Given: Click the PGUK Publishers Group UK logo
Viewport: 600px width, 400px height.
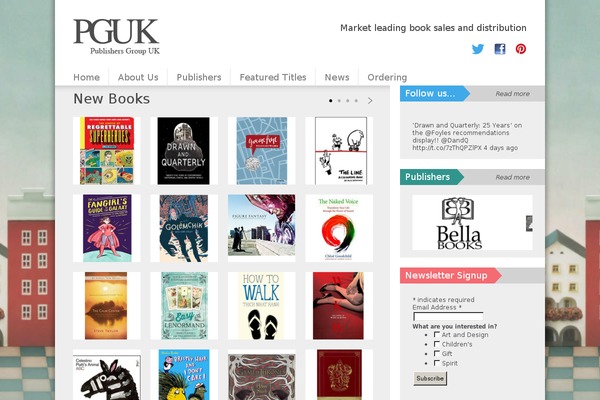Looking at the screenshot, I should pos(116,37).
